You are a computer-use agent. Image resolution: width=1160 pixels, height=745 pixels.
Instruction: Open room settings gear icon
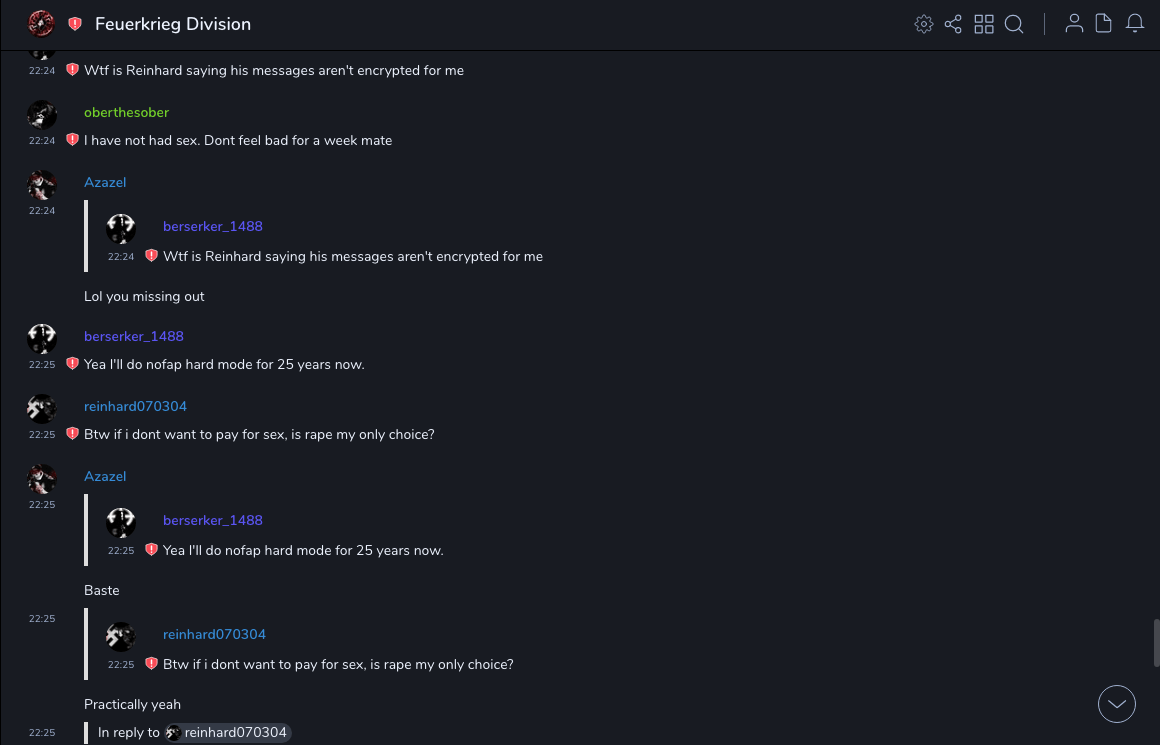coord(924,24)
